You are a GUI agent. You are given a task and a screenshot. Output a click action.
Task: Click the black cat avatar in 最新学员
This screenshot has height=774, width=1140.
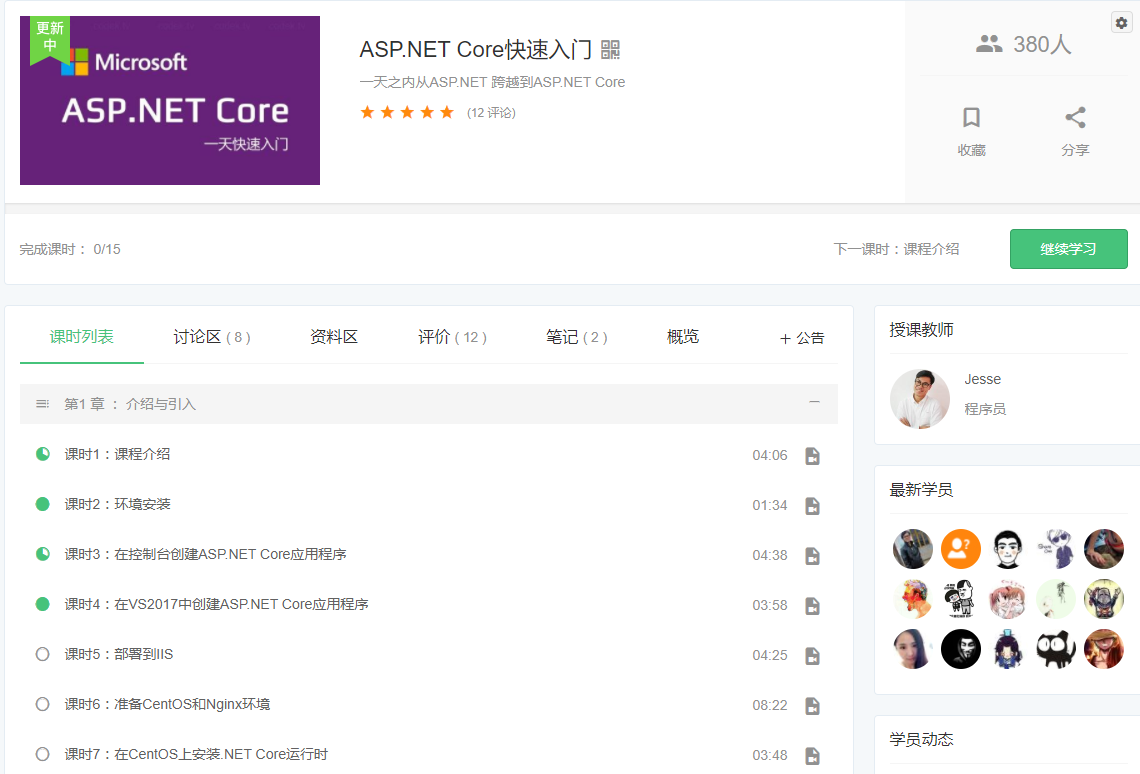click(1056, 649)
